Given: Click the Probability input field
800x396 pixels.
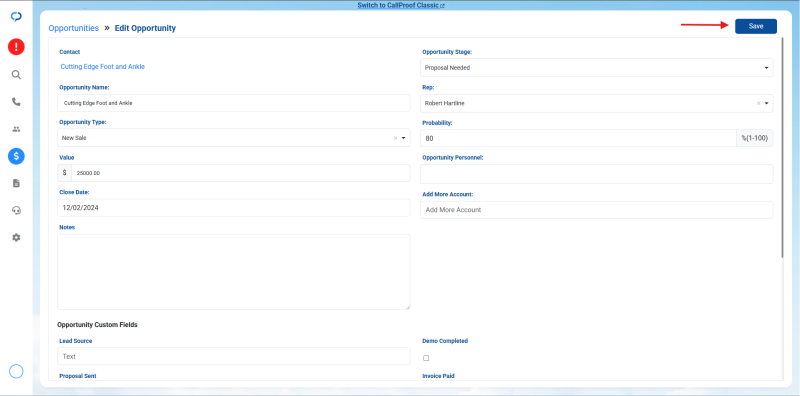Looking at the screenshot, I should click(x=578, y=138).
